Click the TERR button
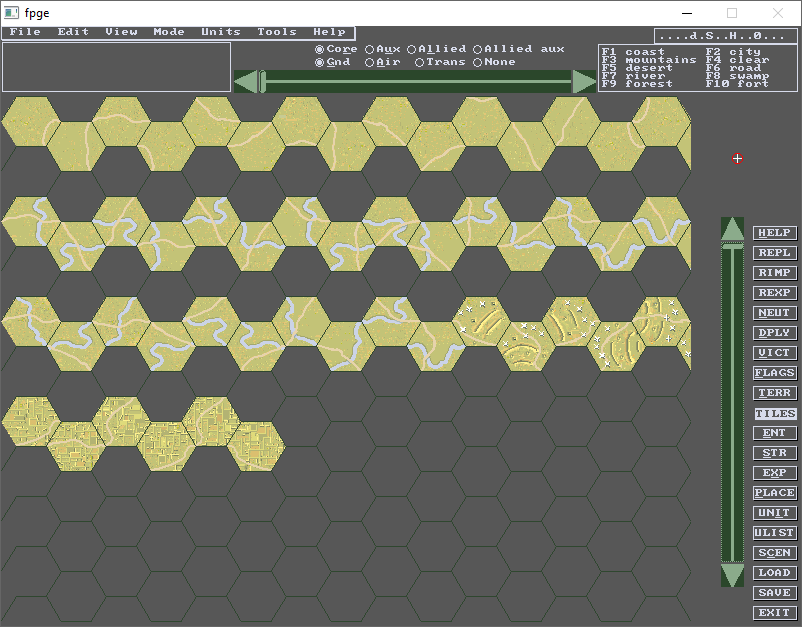802x627 pixels. pyautogui.click(x=774, y=393)
